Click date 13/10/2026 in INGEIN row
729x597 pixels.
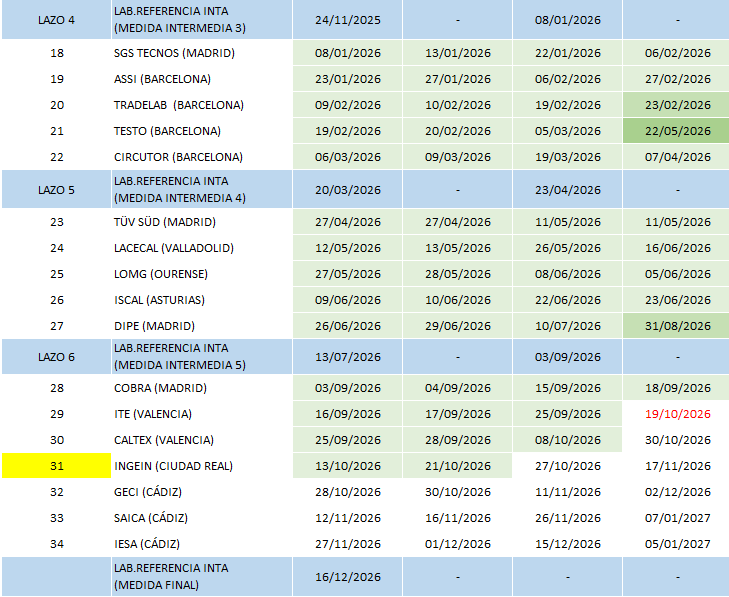point(347,466)
